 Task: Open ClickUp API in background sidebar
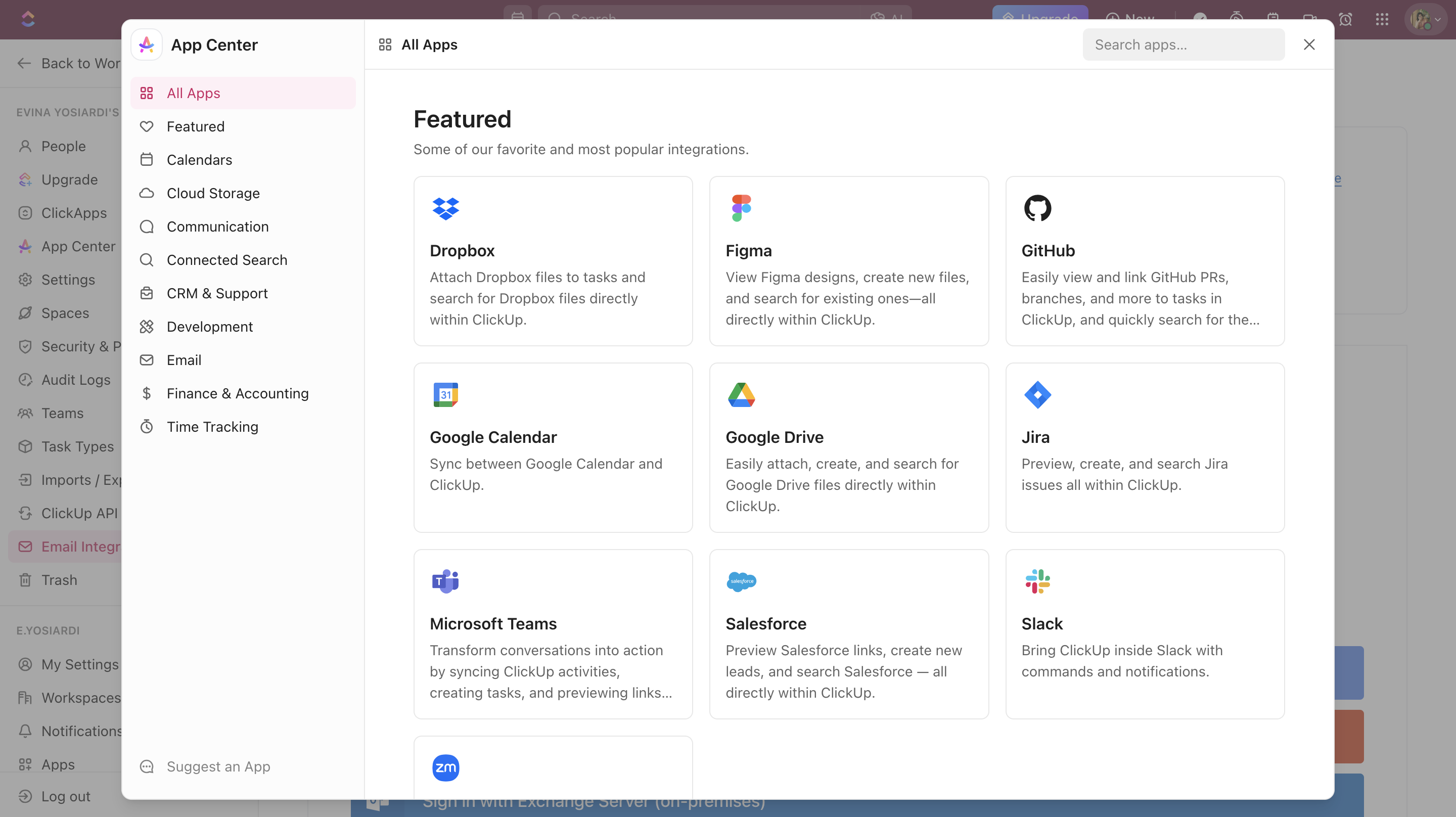(x=65, y=513)
